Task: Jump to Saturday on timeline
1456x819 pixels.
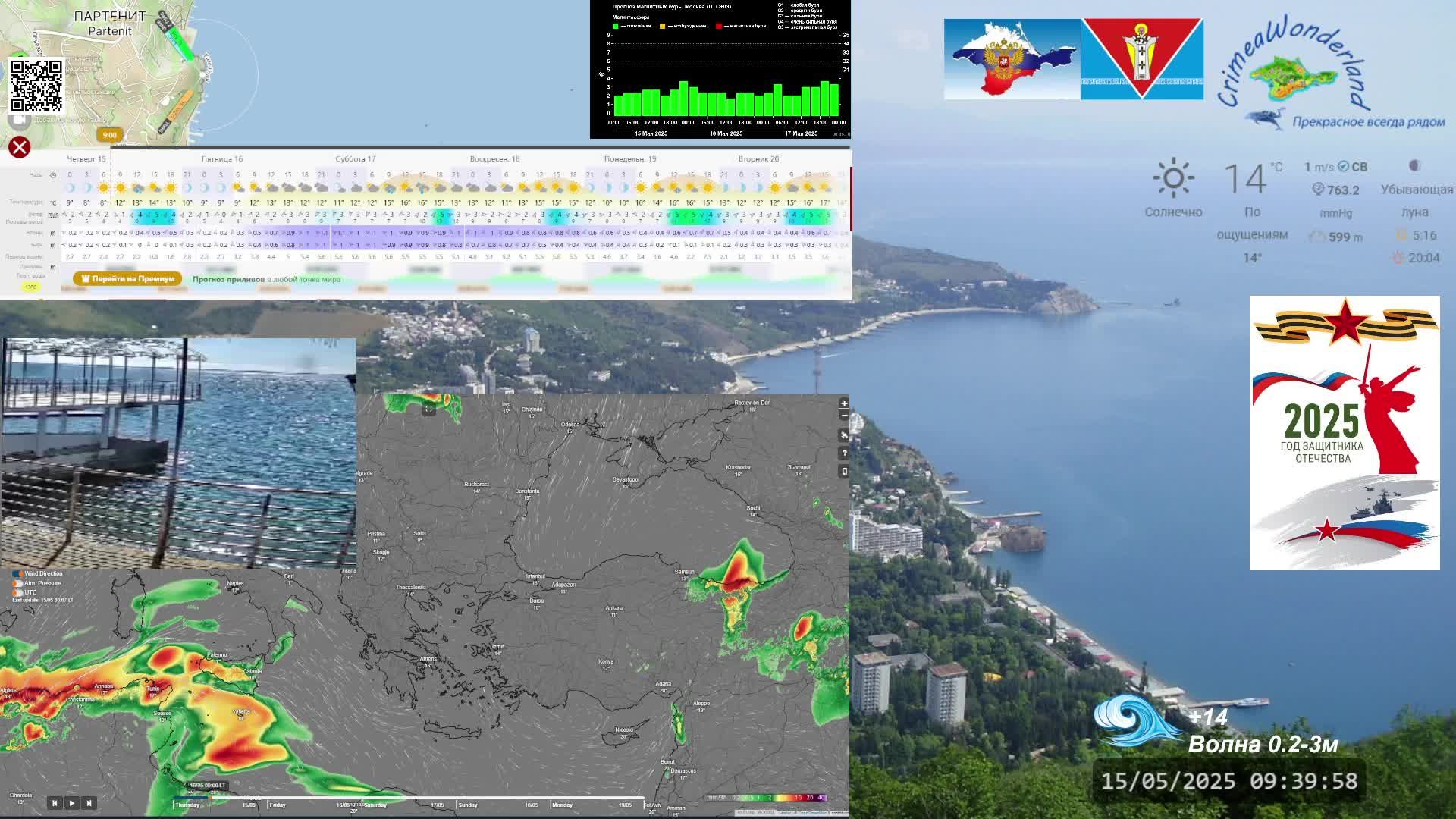Action: coord(375,805)
